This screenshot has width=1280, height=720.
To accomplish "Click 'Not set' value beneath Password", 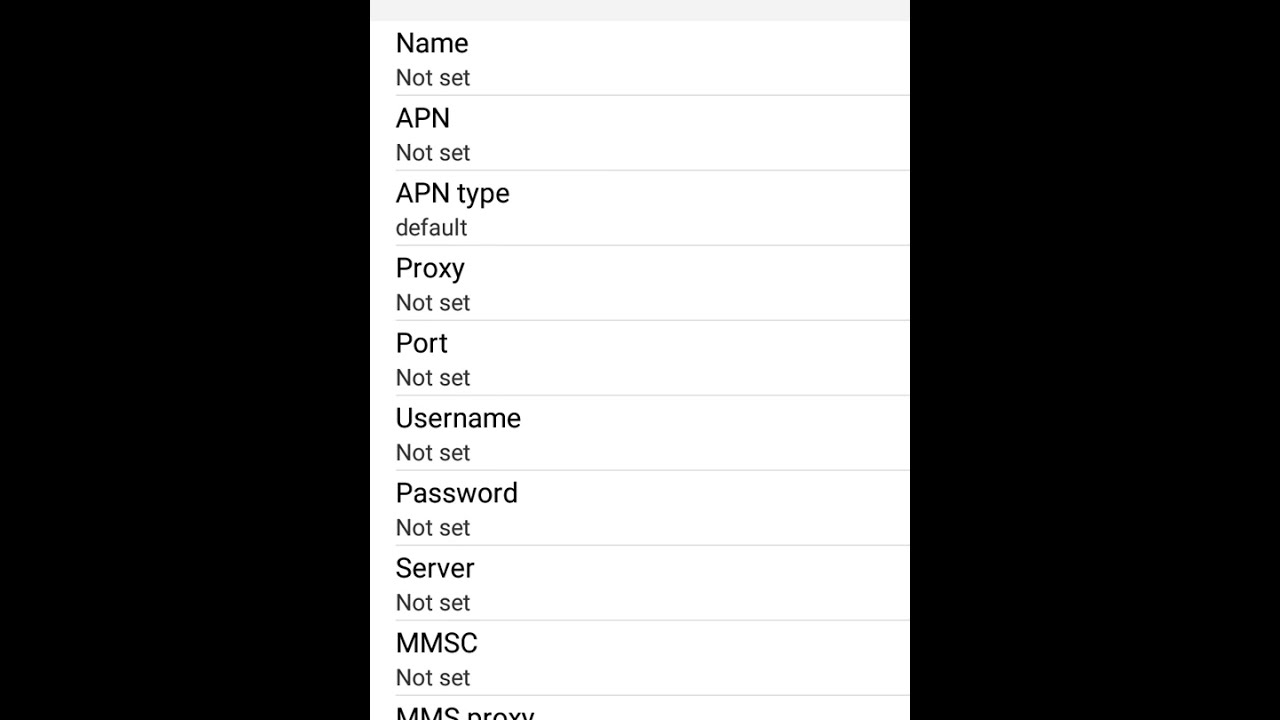I will (433, 528).
